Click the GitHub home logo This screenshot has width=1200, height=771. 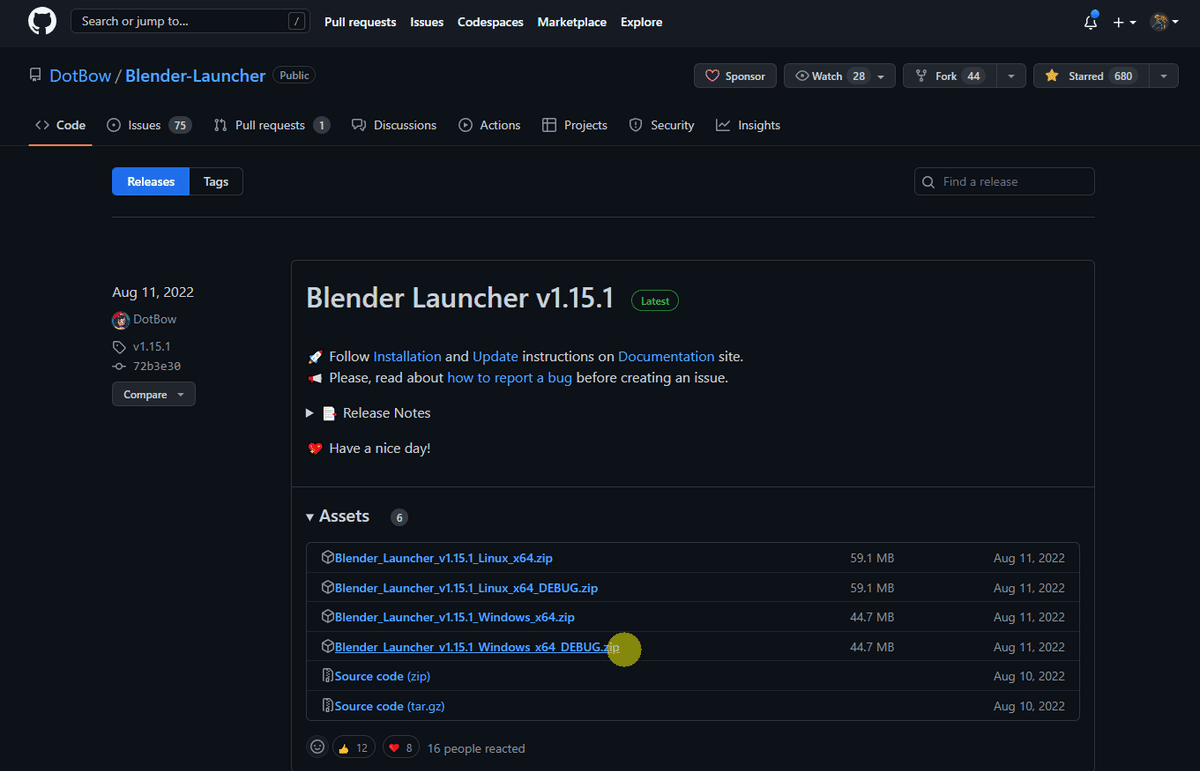click(x=41, y=21)
